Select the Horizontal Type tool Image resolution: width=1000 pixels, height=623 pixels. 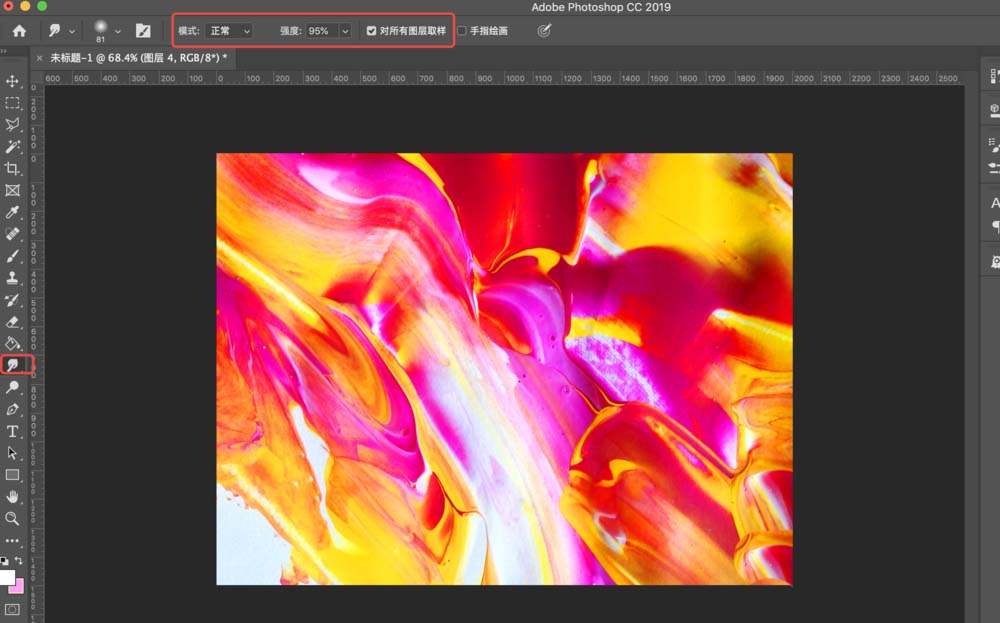(13, 431)
